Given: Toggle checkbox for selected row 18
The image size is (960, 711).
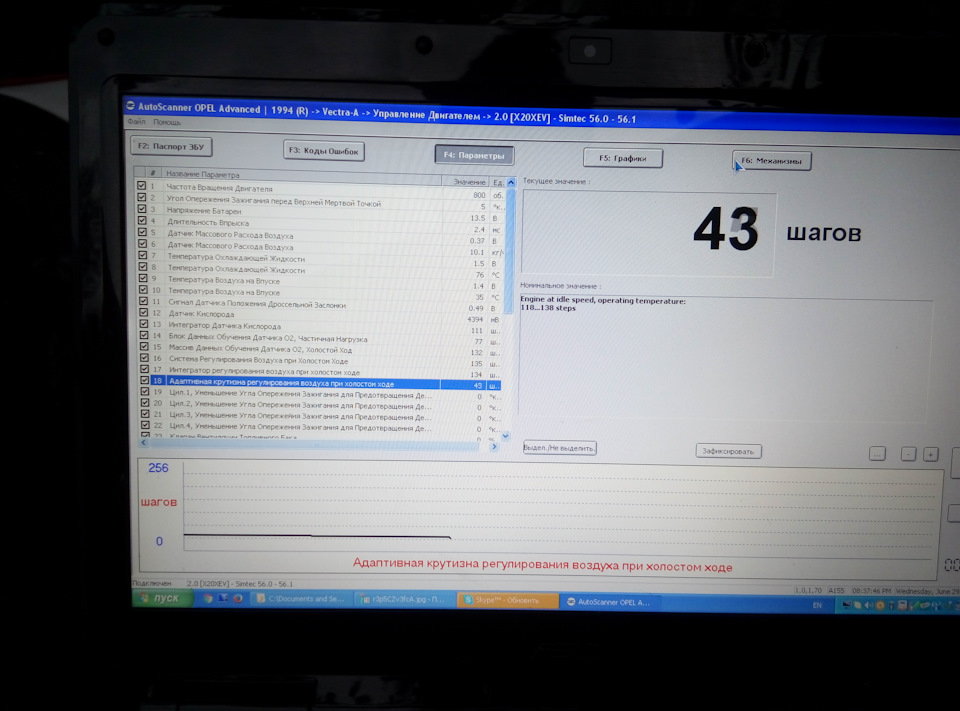Looking at the screenshot, I should click(144, 380).
